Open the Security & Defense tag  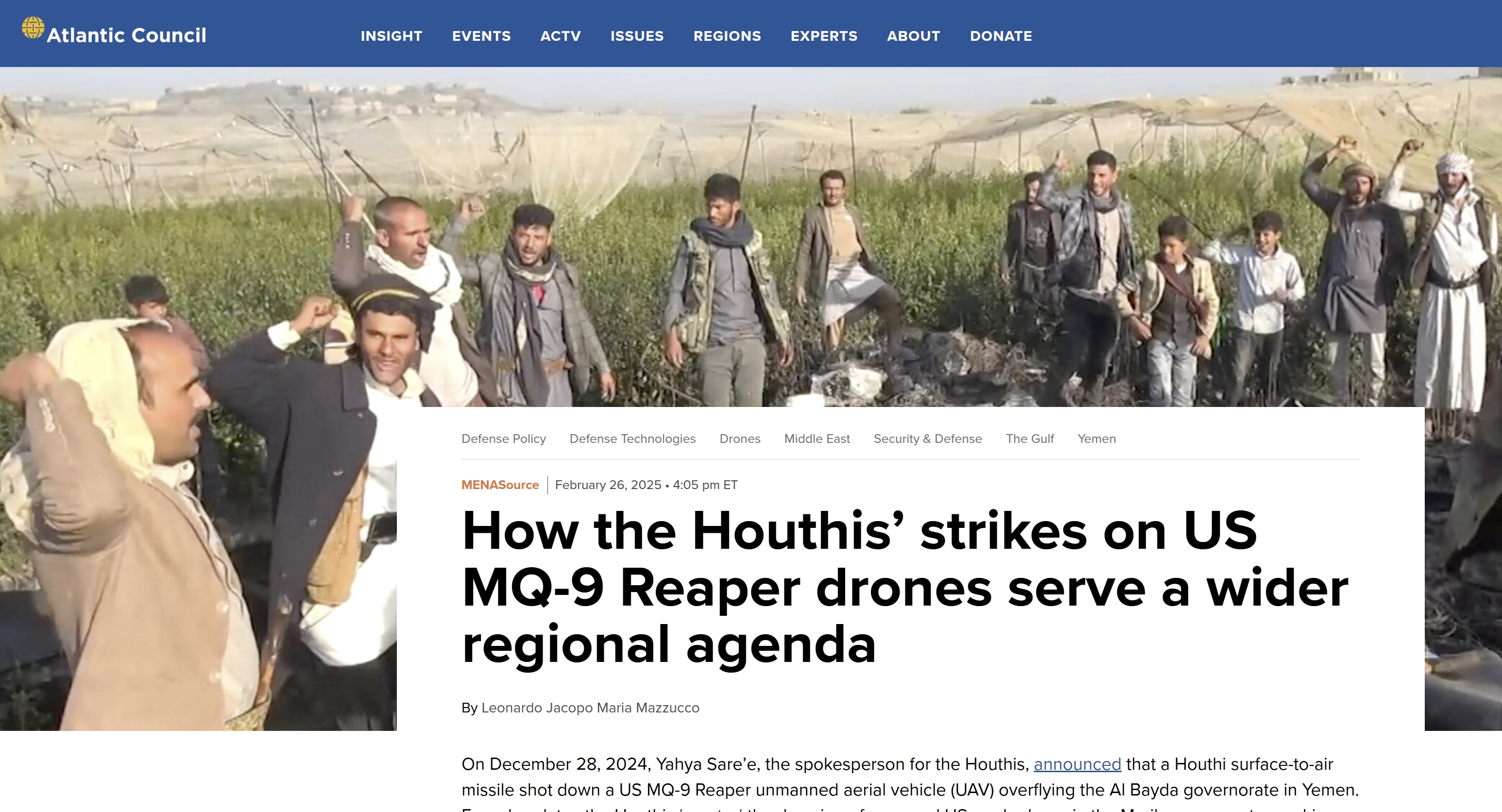point(927,439)
